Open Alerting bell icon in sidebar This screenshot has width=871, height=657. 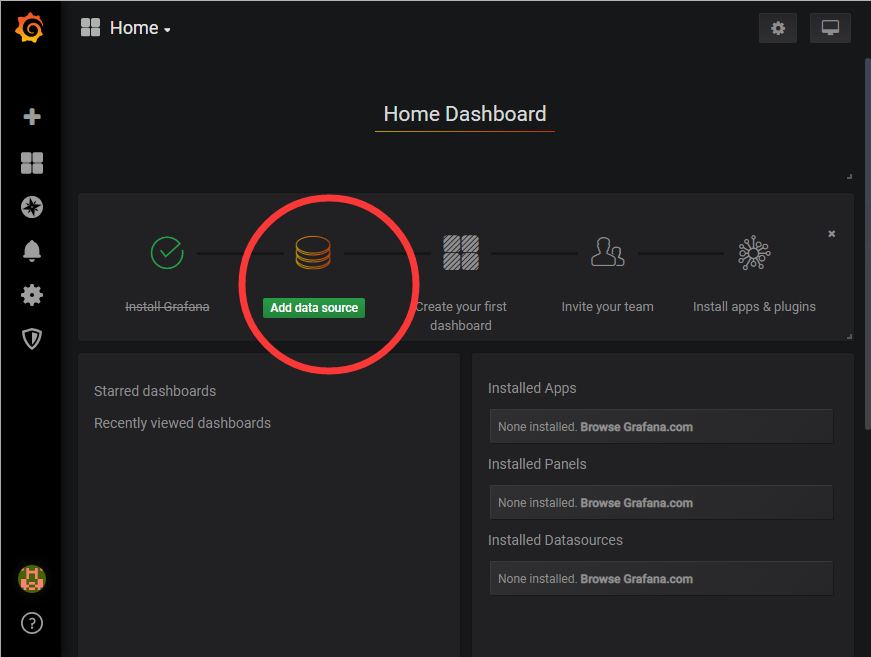(32, 251)
